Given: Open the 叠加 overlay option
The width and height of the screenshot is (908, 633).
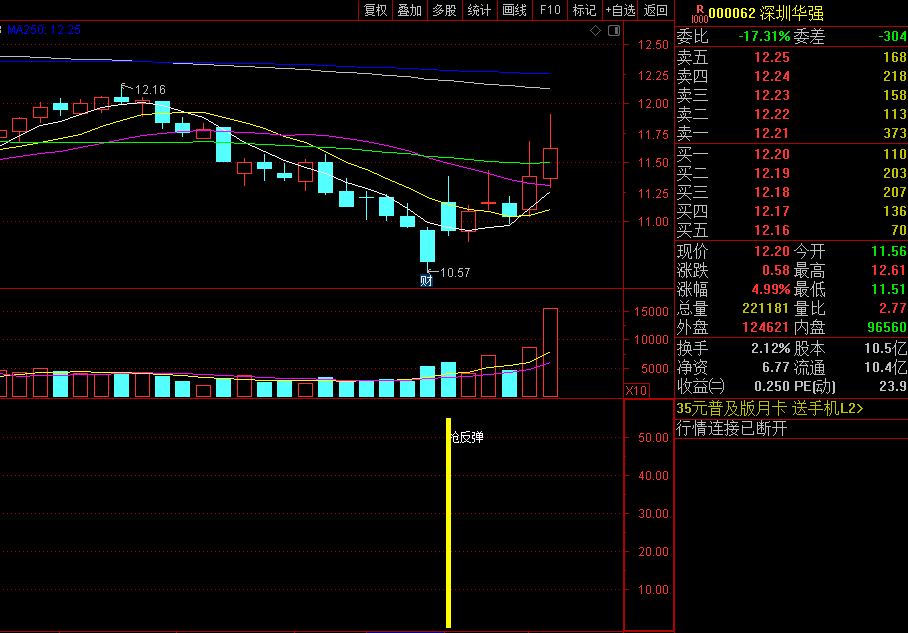Looking at the screenshot, I should pos(409,10).
